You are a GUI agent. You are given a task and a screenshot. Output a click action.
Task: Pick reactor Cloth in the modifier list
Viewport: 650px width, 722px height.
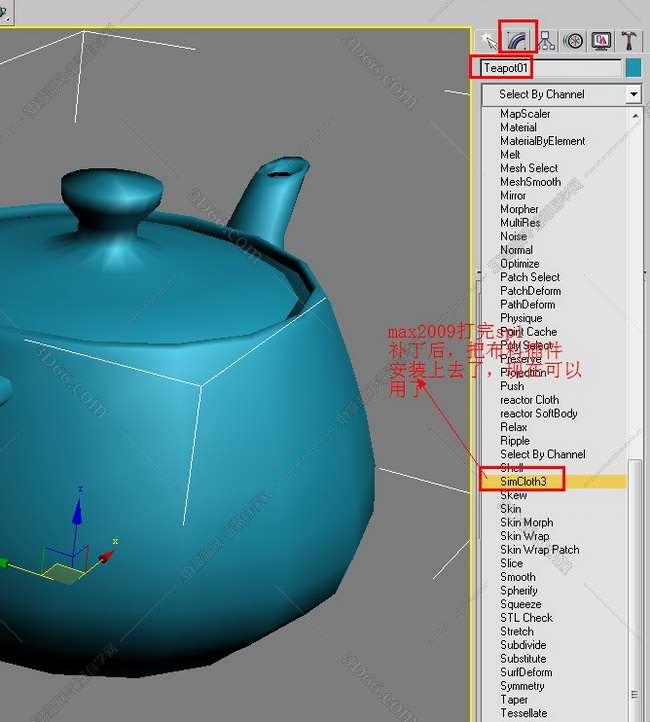tap(529, 400)
